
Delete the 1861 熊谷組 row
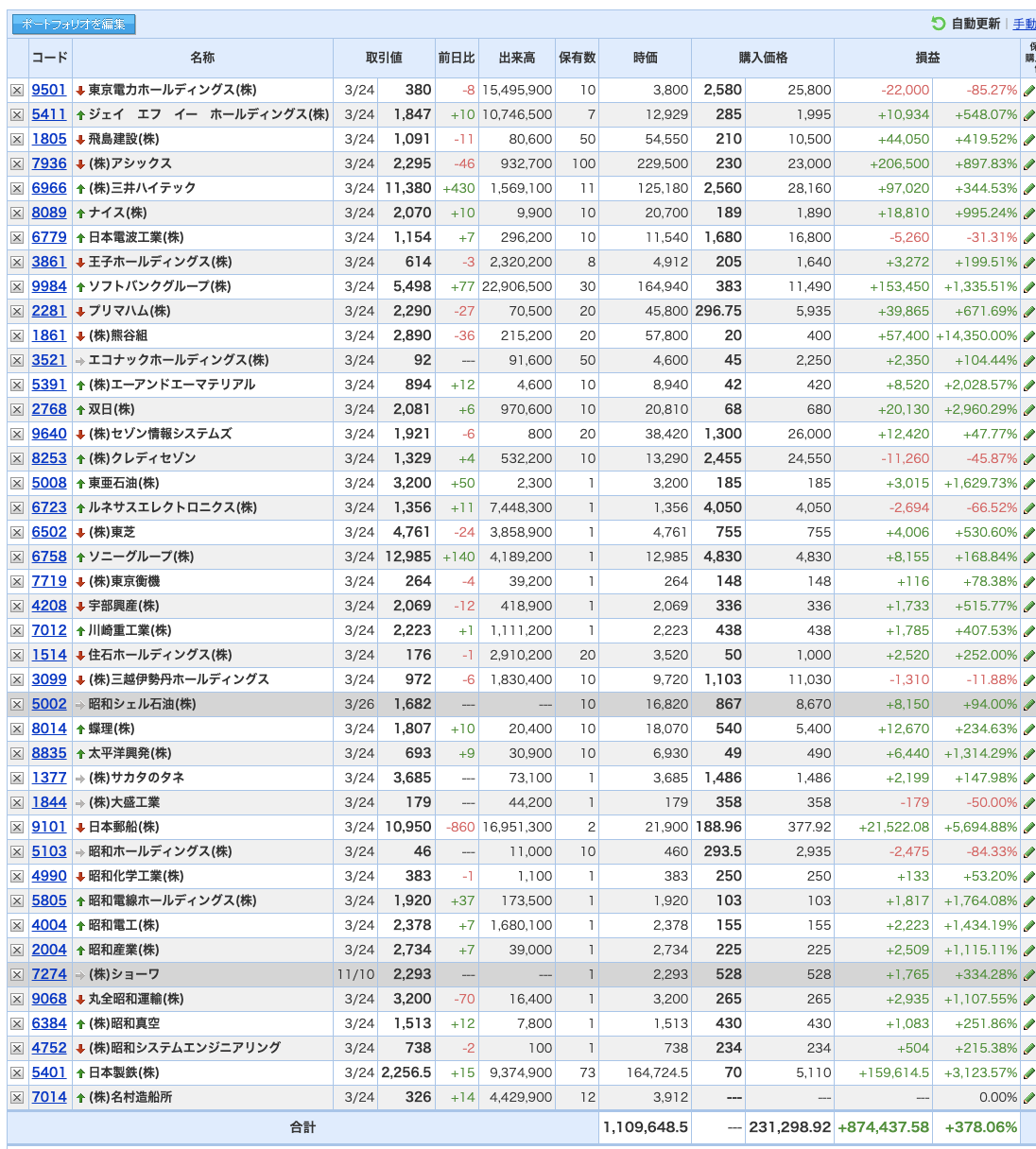click(17, 335)
